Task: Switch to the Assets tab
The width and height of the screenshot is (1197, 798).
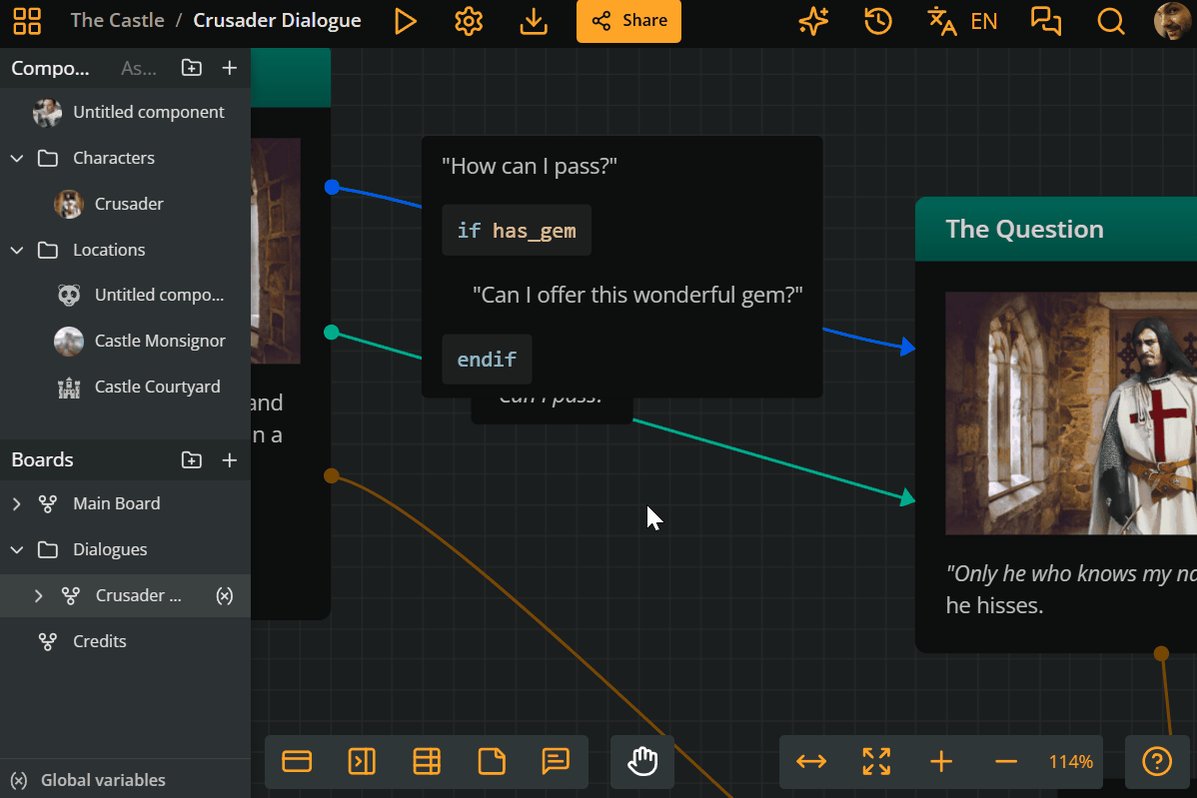Action: pyautogui.click(x=138, y=68)
